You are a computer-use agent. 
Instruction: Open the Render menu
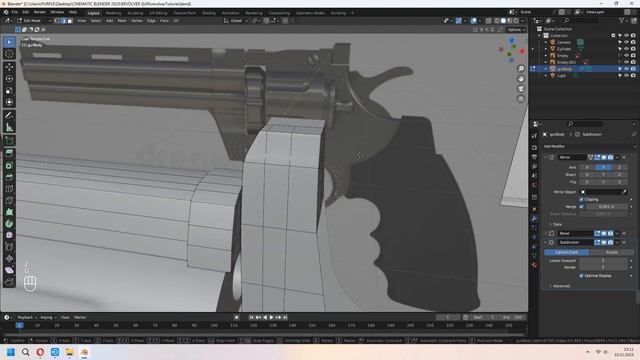click(40, 13)
